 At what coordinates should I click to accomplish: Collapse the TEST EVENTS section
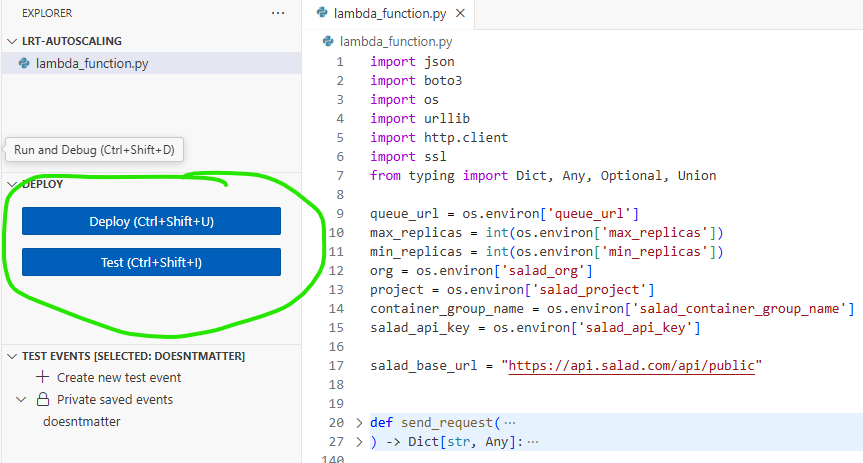(x=12, y=356)
